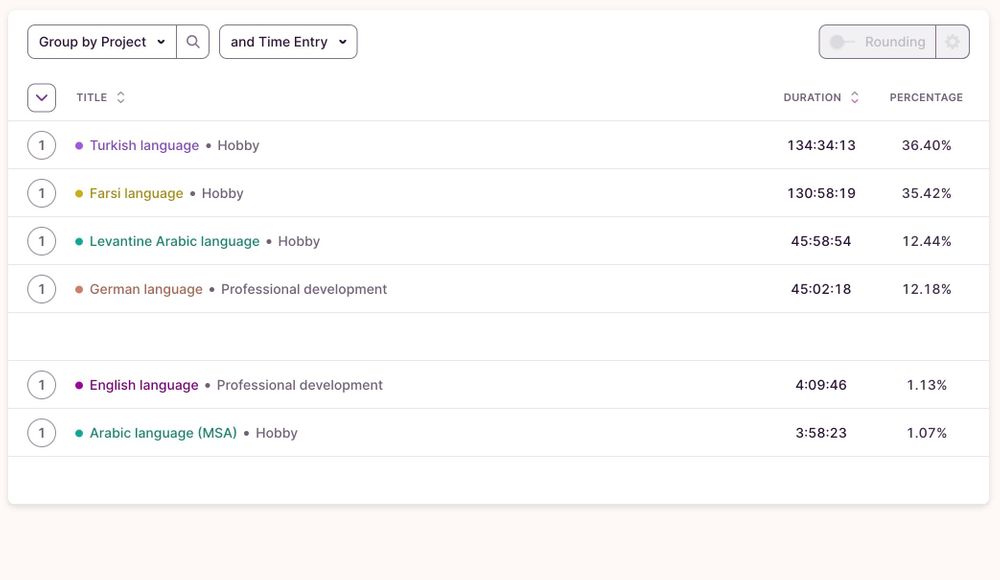Click Hobby label in Arabic (MSA) row
This screenshot has height=580, width=1000.
tap(277, 433)
